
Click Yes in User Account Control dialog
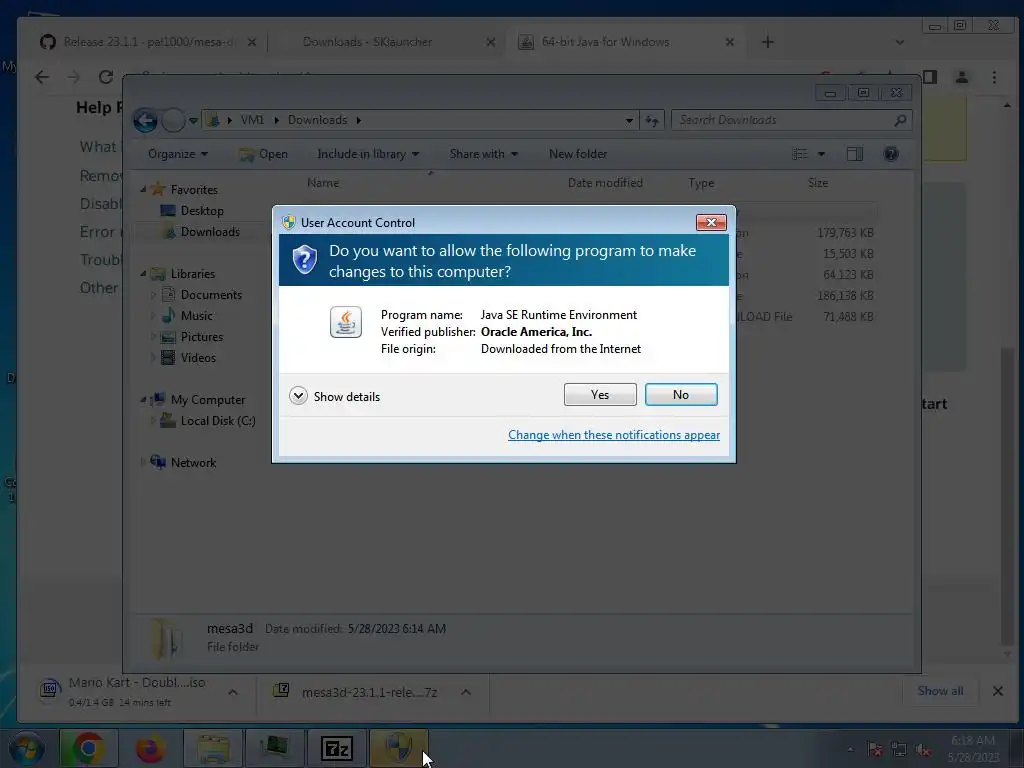click(x=600, y=394)
